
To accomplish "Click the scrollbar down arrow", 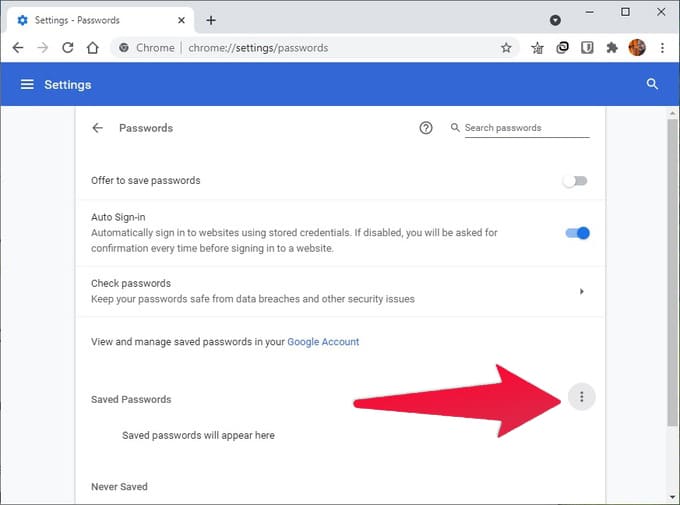I will point(672,497).
